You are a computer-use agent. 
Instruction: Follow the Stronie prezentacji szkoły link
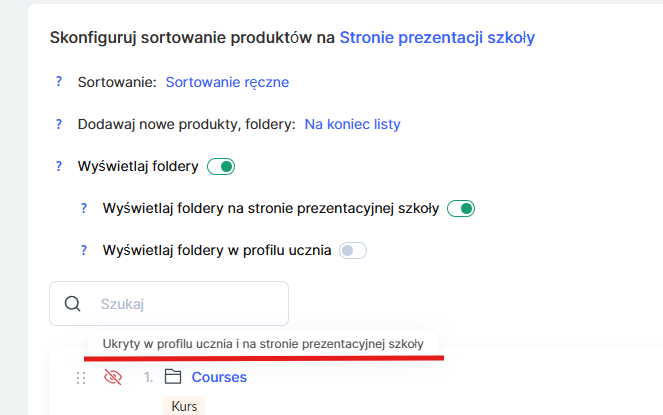click(x=437, y=38)
